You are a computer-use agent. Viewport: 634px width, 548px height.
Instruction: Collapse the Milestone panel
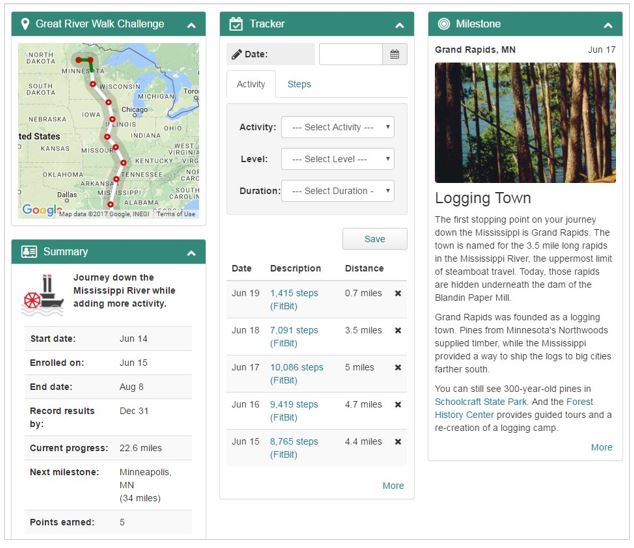[x=608, y=25]
